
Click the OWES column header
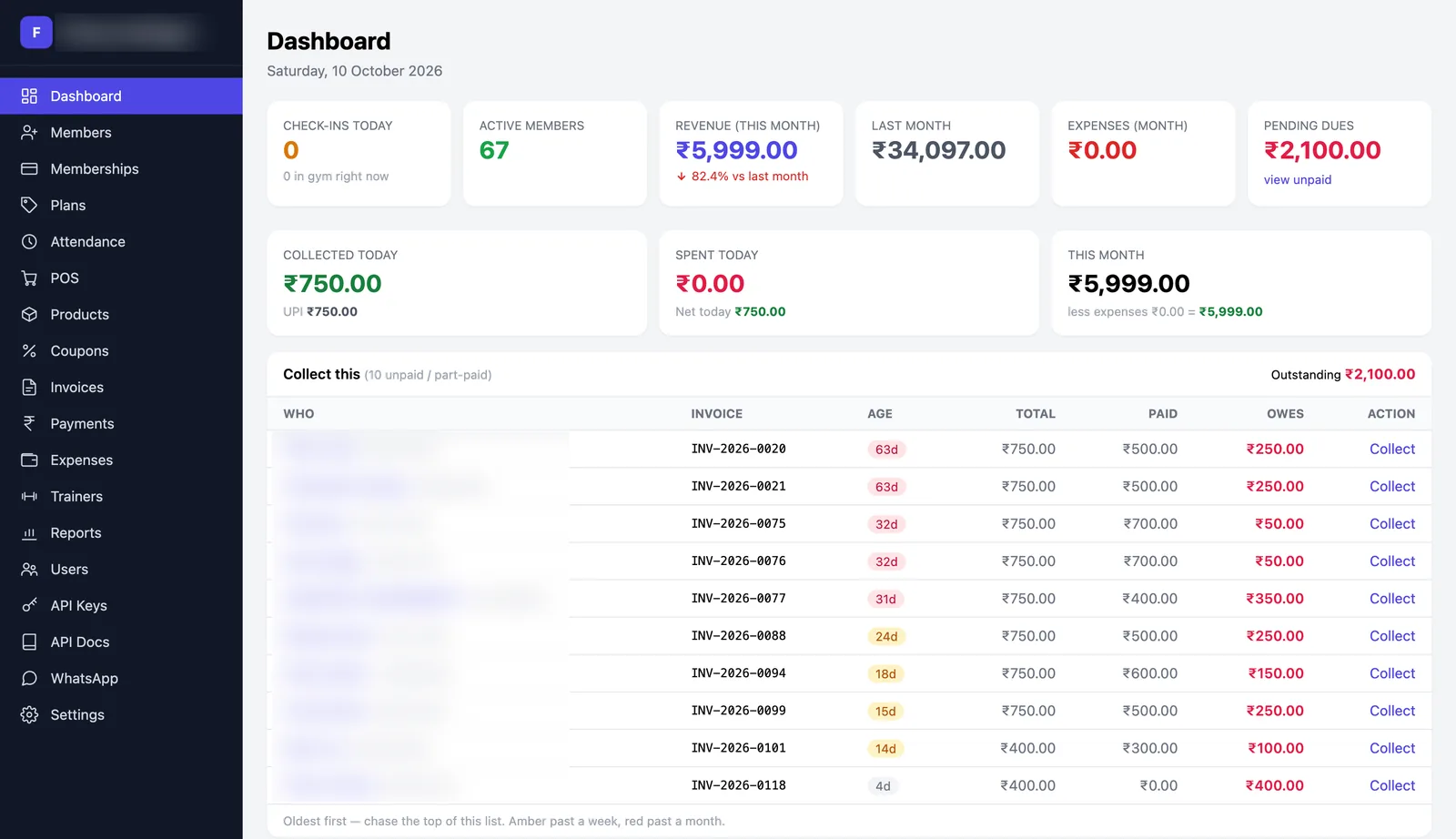click(1285, 413)
